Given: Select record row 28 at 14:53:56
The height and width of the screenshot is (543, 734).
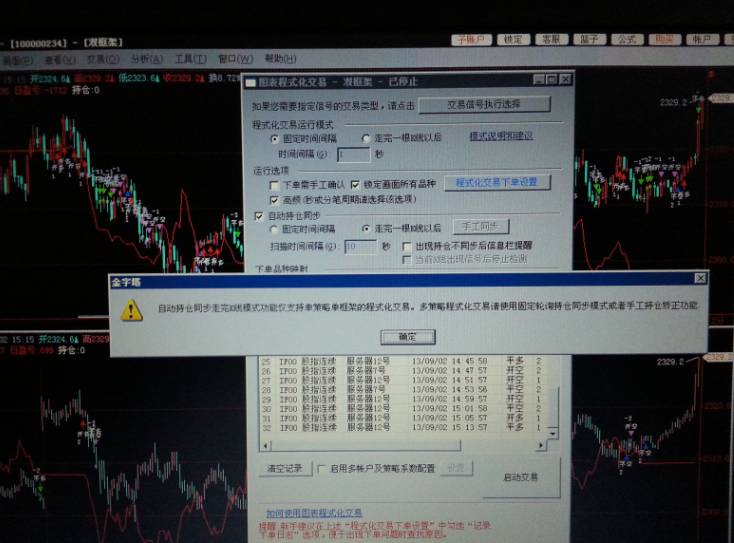Looking at the screenshot, I should click(x=402, y=389).
